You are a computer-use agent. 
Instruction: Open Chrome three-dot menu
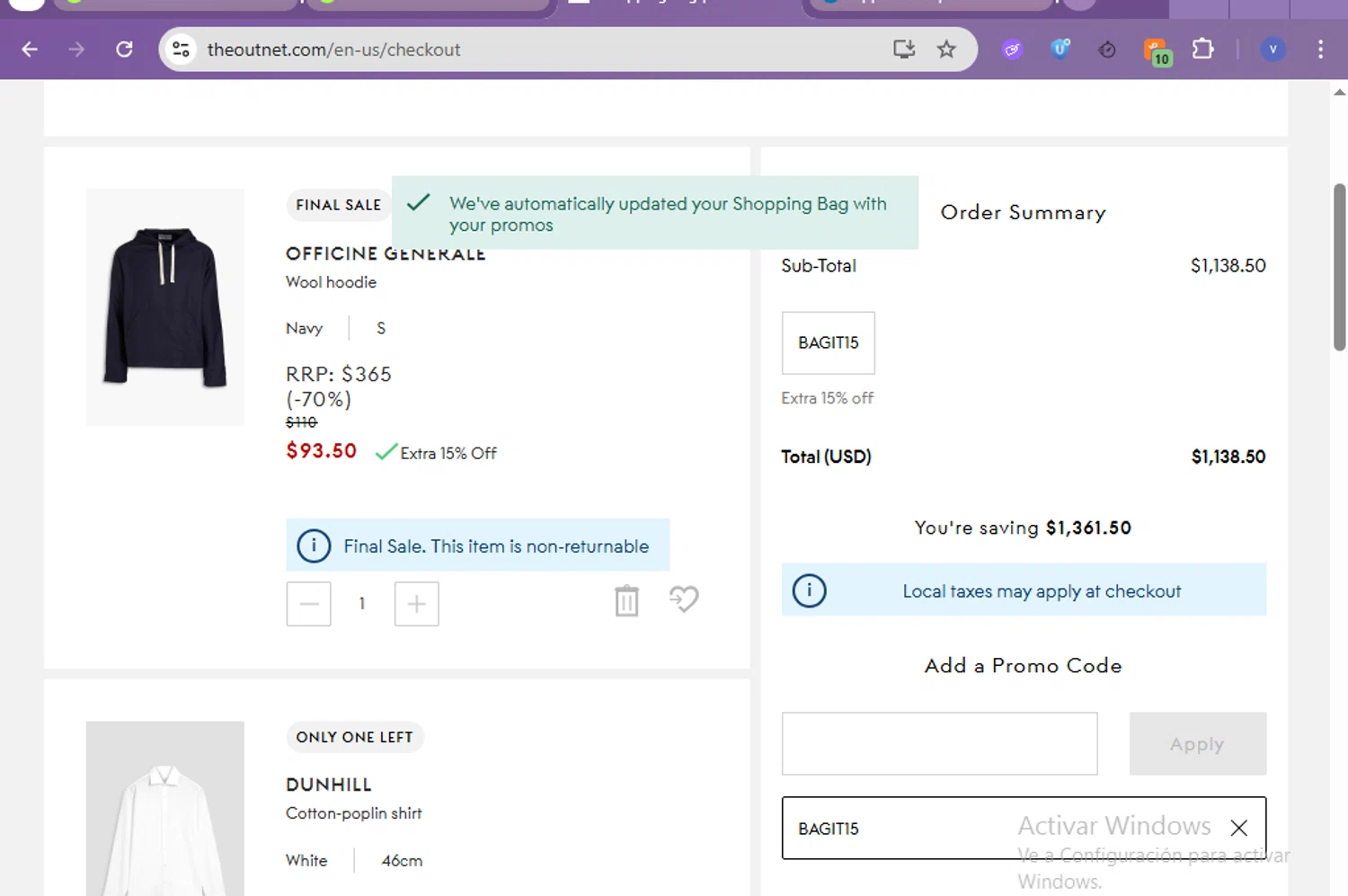(x=1320, y=49)
